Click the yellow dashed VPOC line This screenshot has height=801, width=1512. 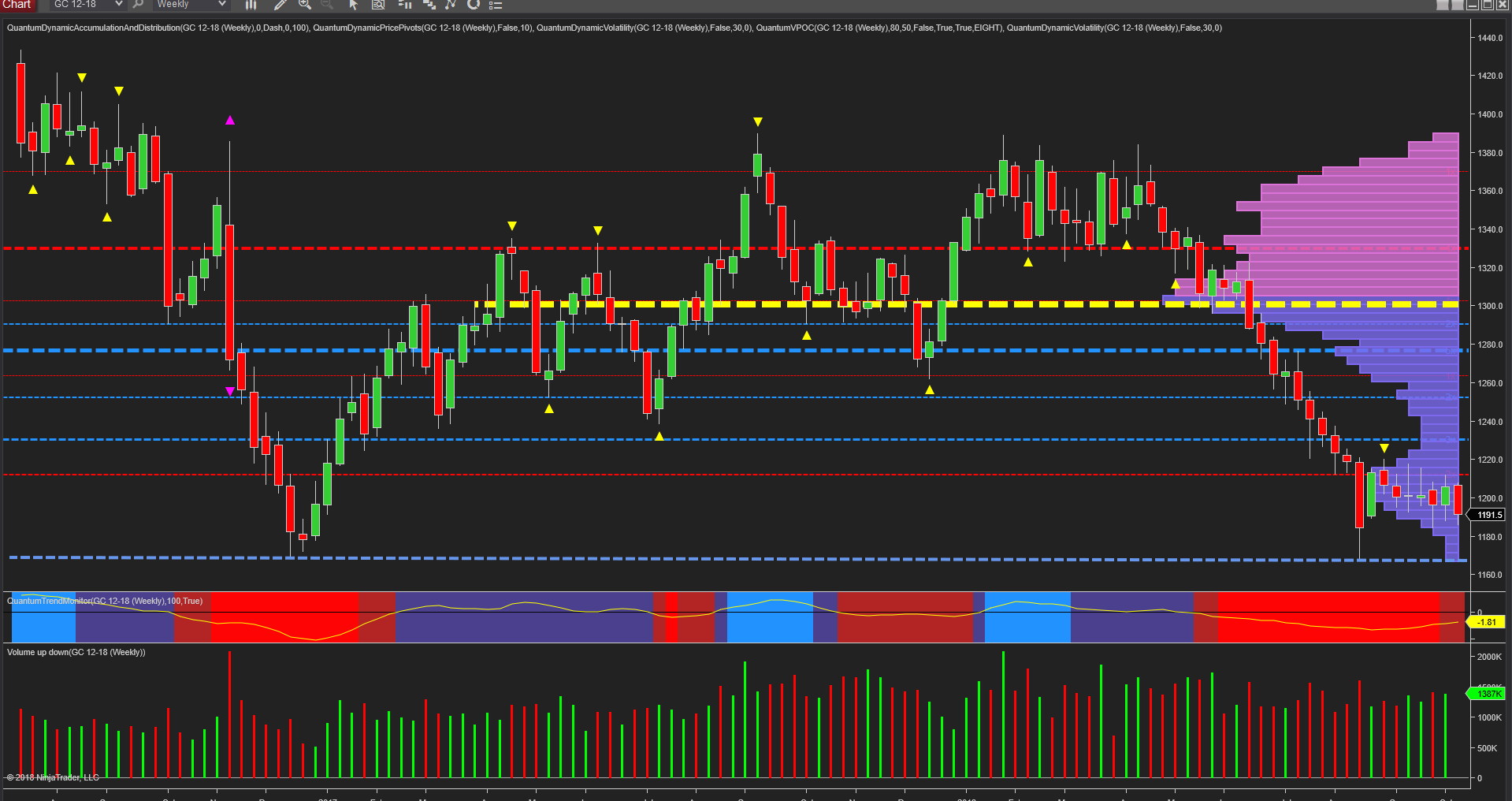tap(967, 304)
